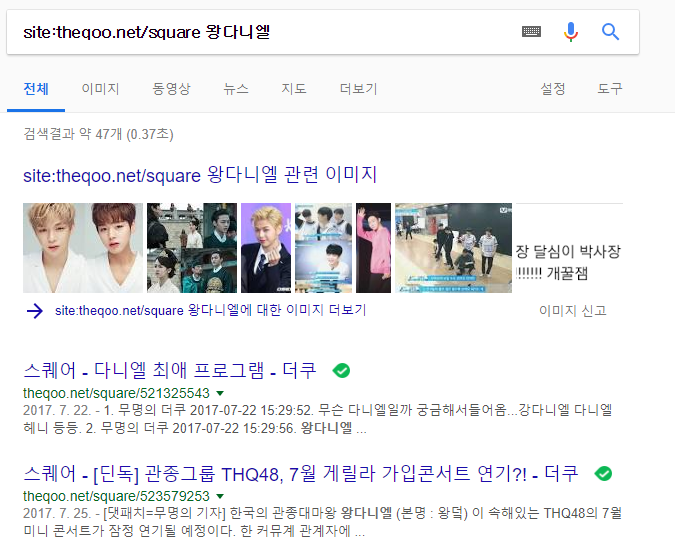
Task: Click snippet text starting '2017. 7. 22.'
Action: click(x=318, y=419)
